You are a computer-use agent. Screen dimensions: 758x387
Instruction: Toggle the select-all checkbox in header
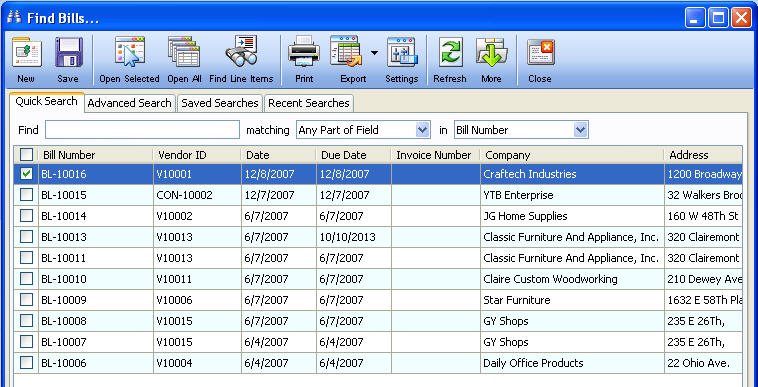click(27, 155)
